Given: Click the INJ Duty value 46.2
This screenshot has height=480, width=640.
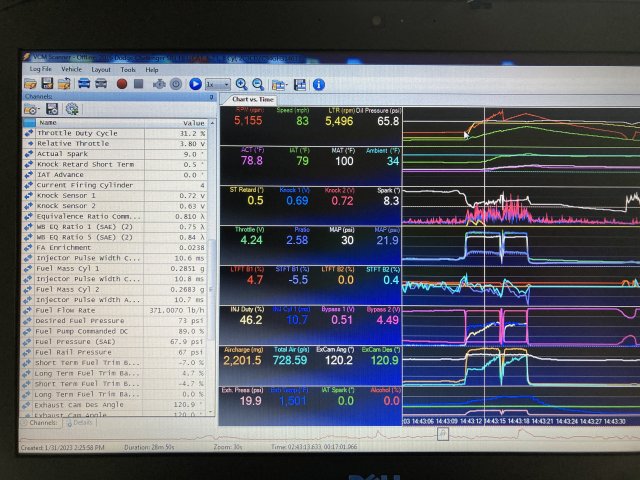Looking at the screenshot, I should [x=251, y=320].
